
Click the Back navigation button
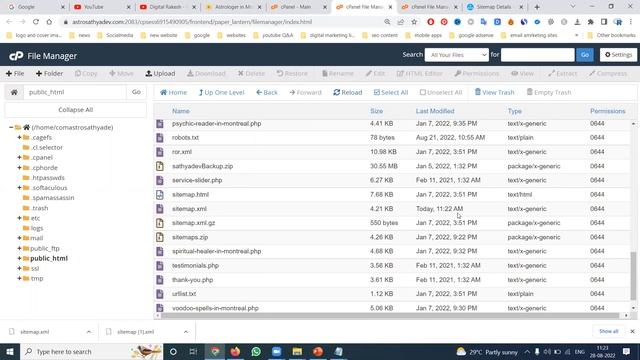(267, 93)
